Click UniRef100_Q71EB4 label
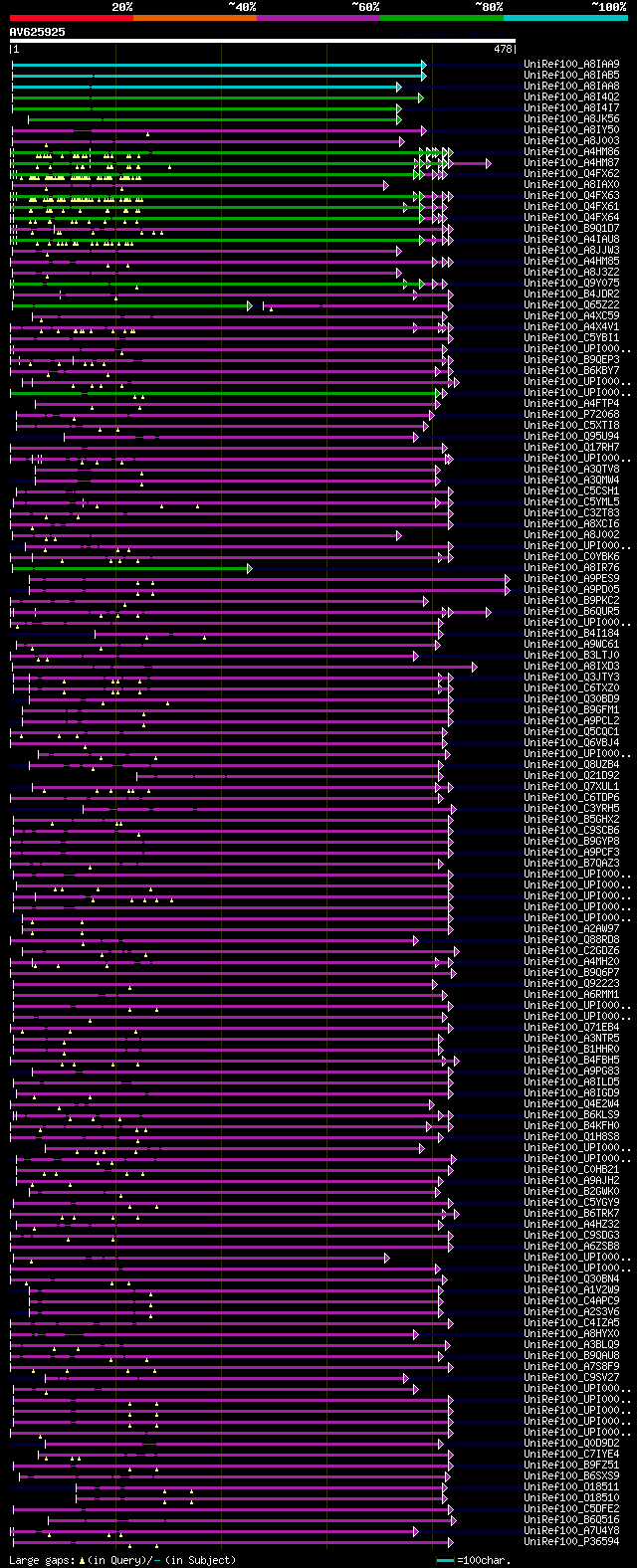Viewport: 637px width, 1568px height. point(571,1027)
